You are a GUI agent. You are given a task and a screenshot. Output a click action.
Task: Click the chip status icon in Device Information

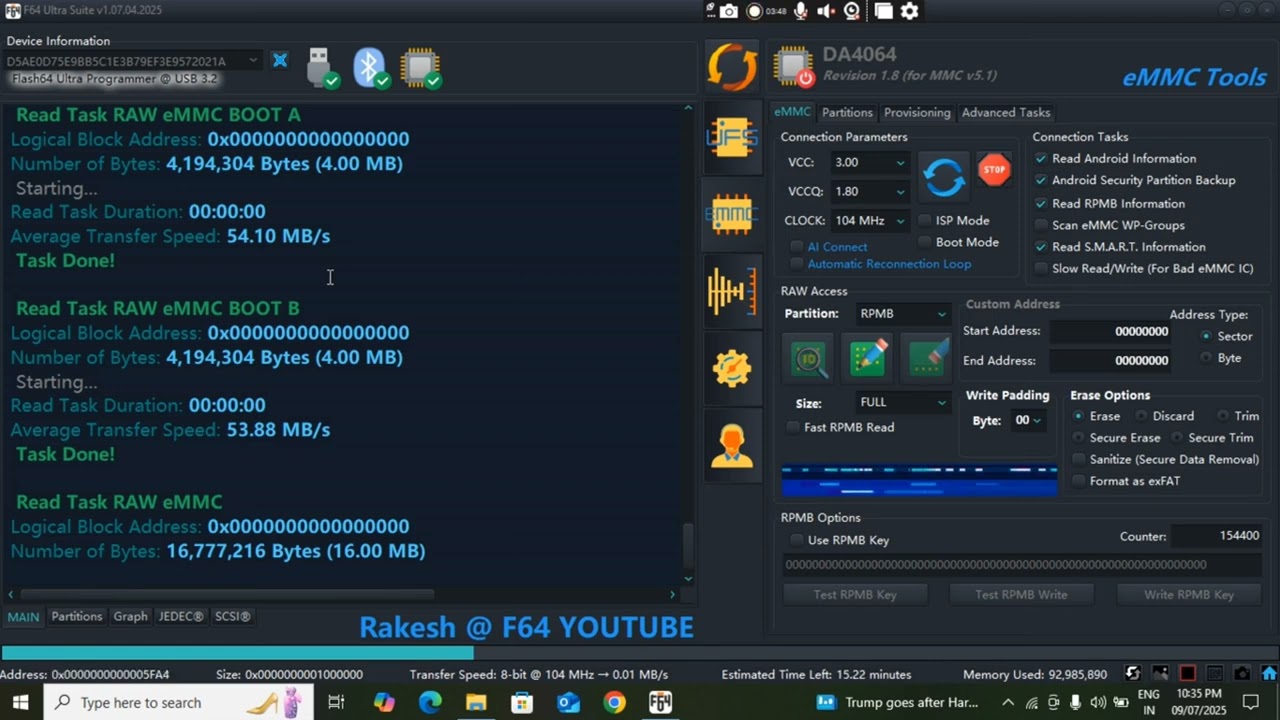tap(420, 68)
